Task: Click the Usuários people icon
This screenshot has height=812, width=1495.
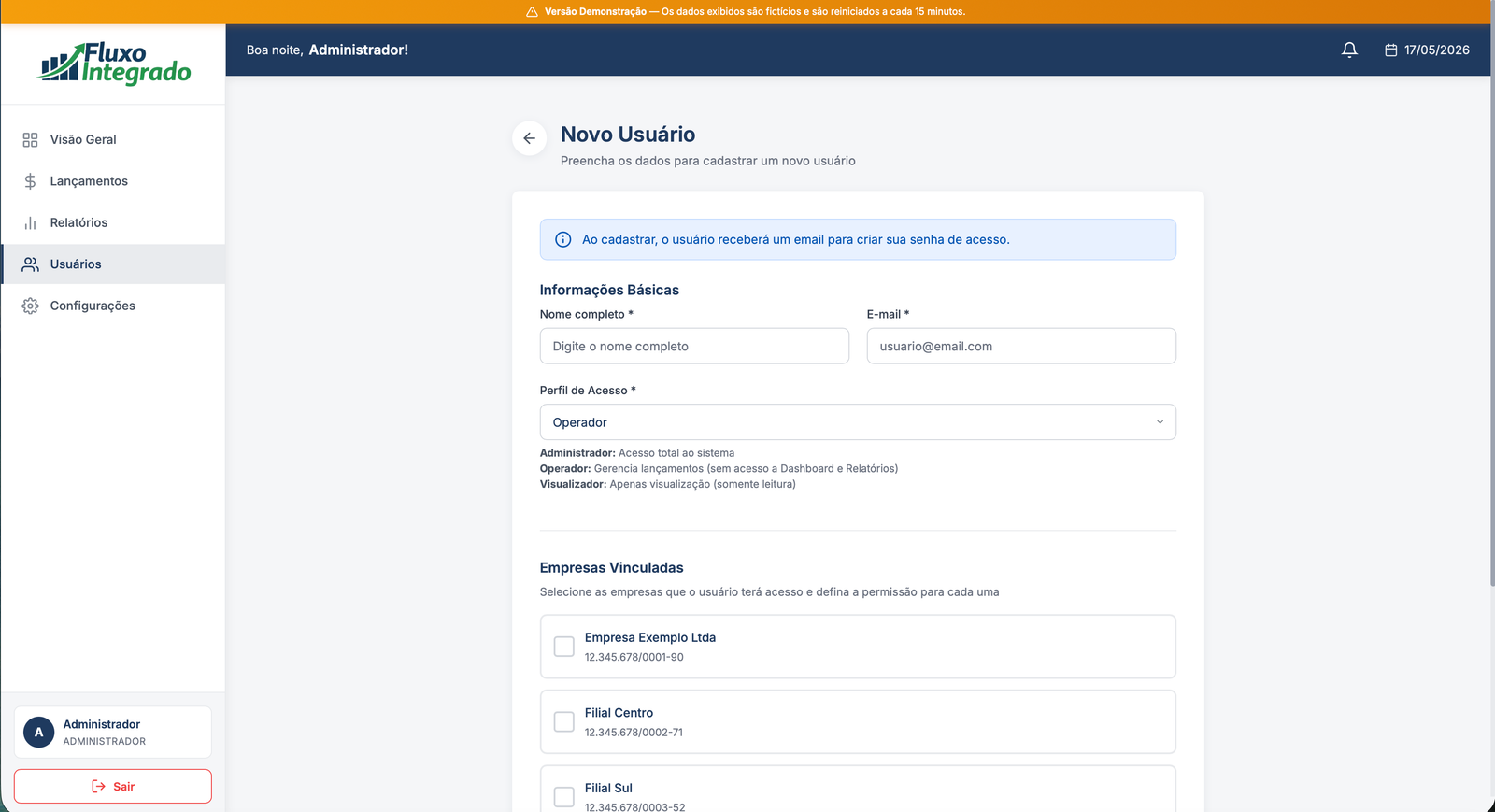Action: 30,264
